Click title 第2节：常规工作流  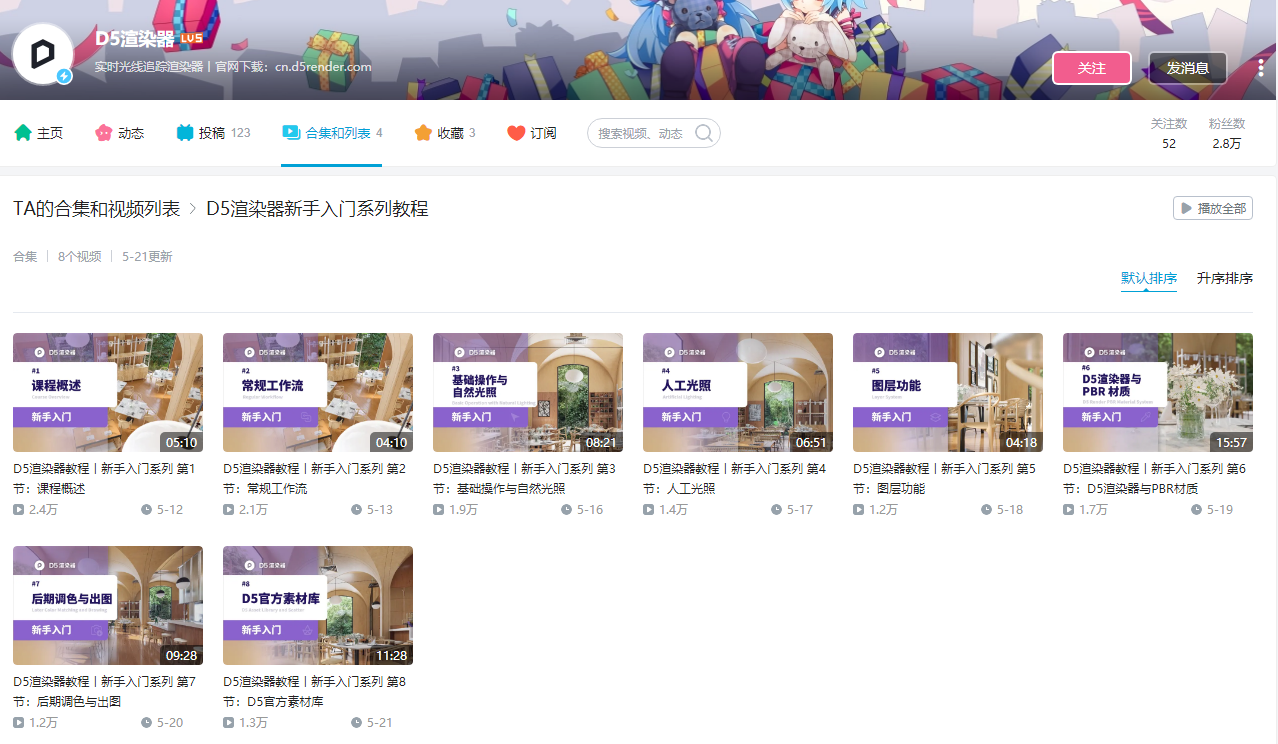click(315, 478)
